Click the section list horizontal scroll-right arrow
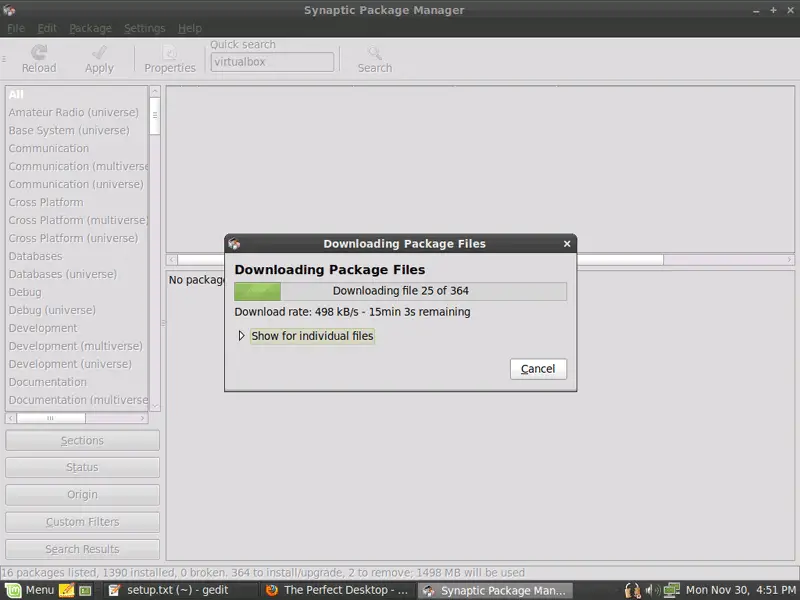The height and width of the screenshot is (600, 800). coord(143,418)
